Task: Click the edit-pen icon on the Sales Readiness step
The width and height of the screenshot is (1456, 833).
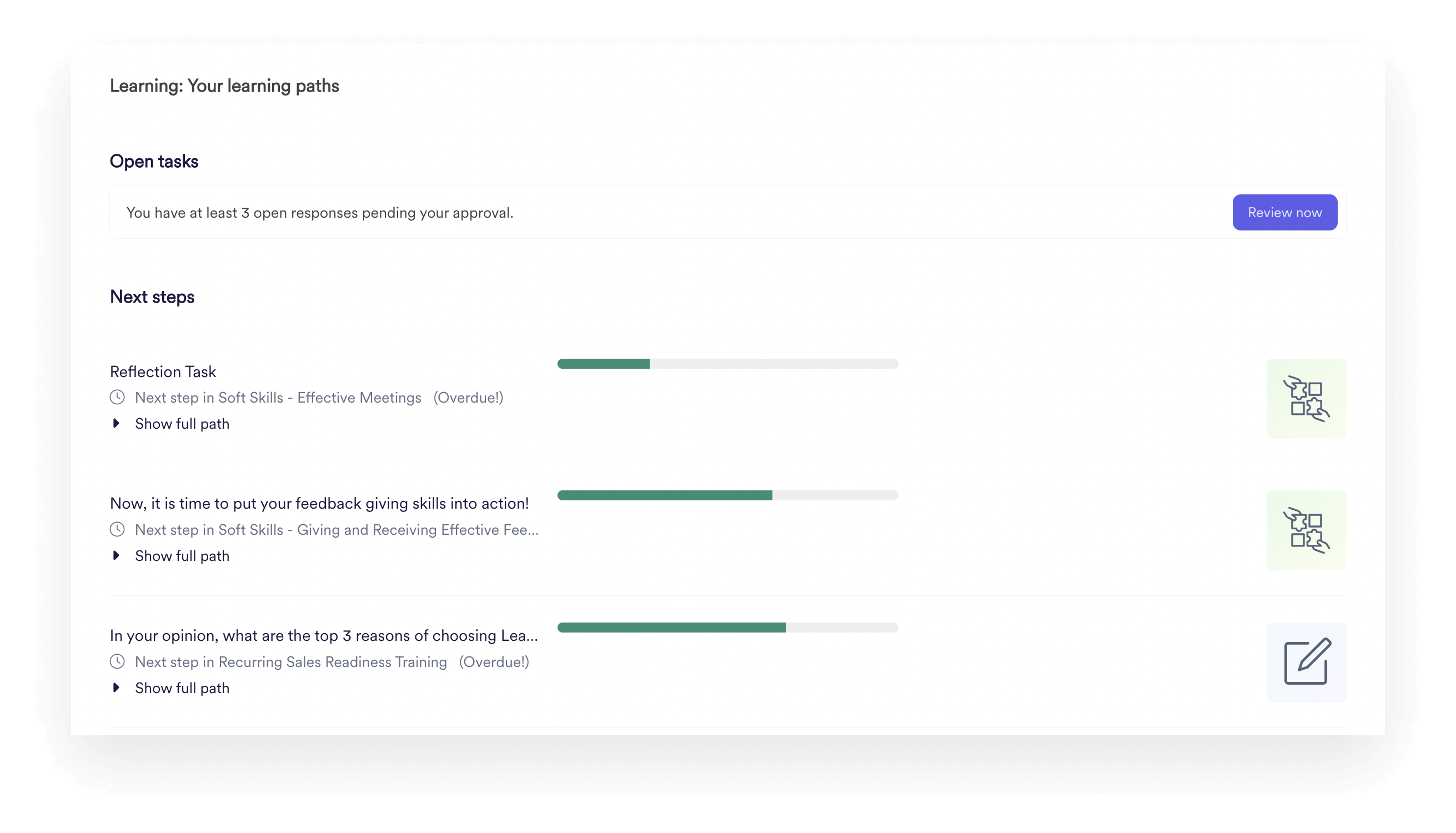Action: coord(1306,663)
